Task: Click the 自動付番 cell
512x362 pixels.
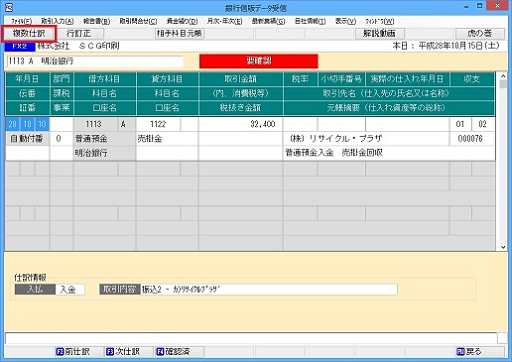Action: [x=27, y=138]
